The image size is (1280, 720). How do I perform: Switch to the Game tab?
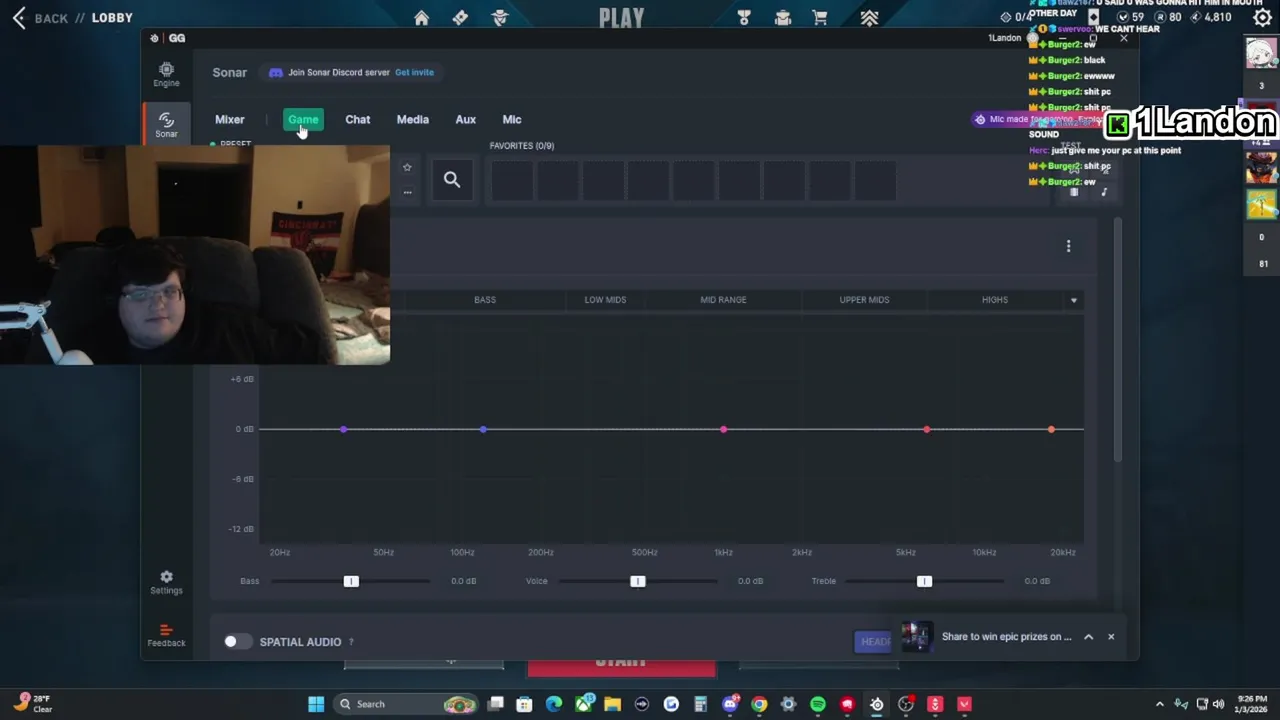click(x=303, y=120)
